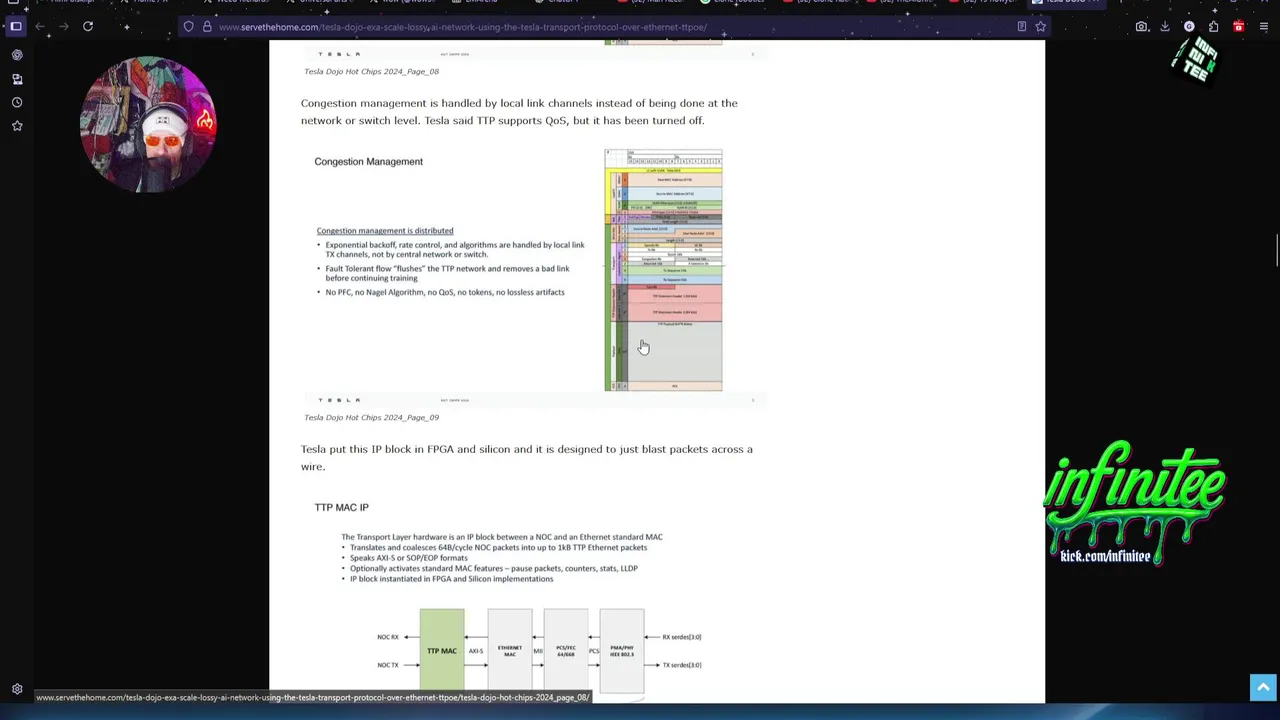Toggle reader view for this article
Viewport: 1280px width, 720px height.
pos(1021,27)
